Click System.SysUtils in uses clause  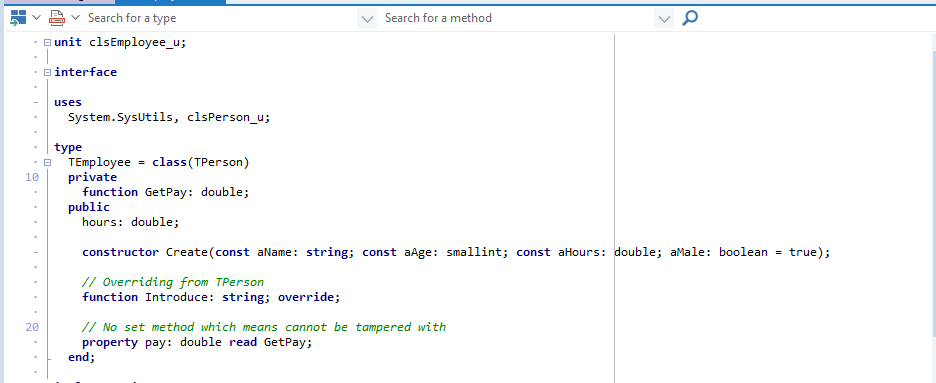(121, 117)
